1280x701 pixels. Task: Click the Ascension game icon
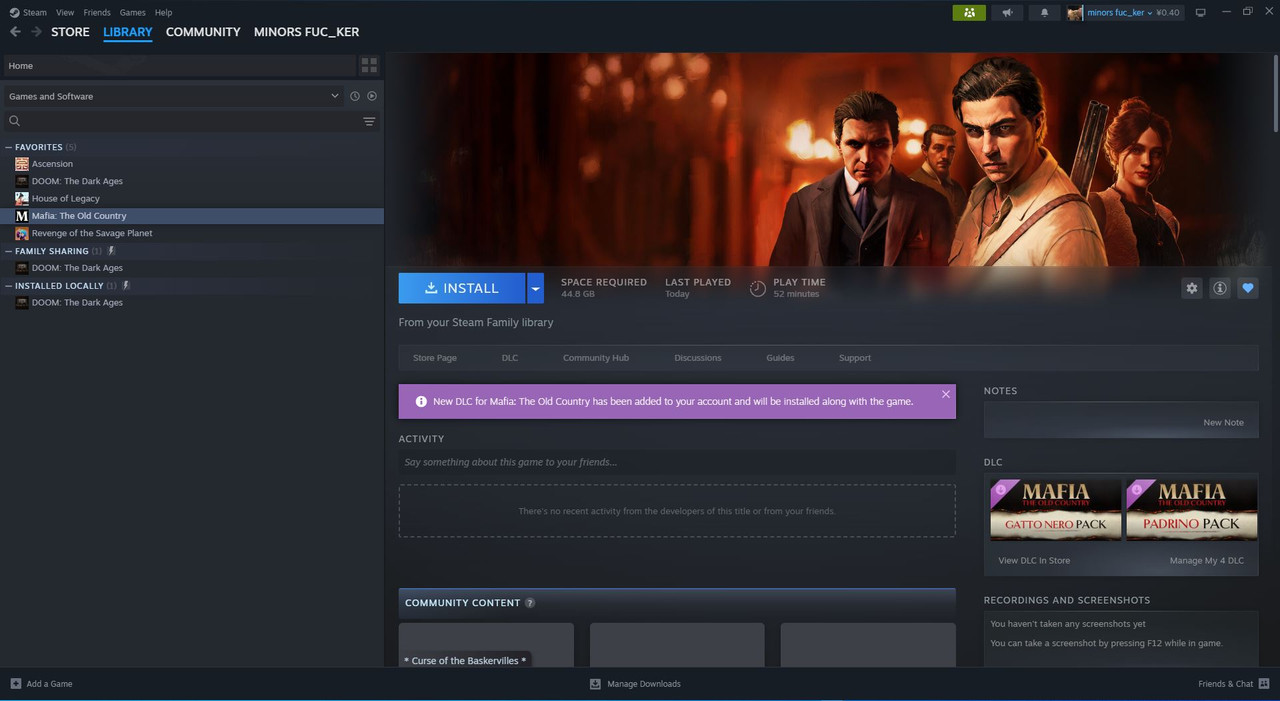22,164
